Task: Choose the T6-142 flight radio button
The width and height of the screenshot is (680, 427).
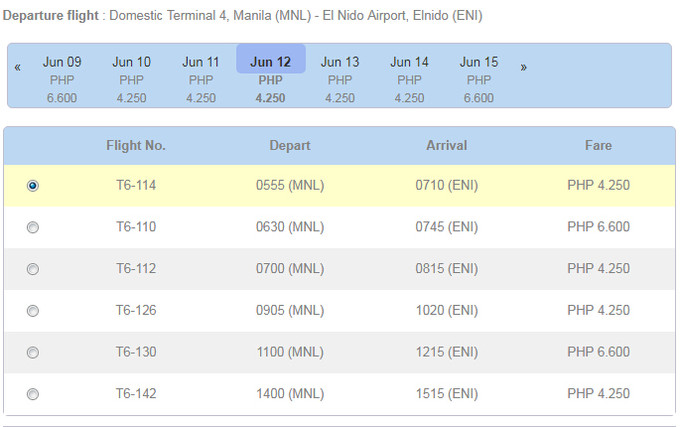Action: (x=33, y=394)
